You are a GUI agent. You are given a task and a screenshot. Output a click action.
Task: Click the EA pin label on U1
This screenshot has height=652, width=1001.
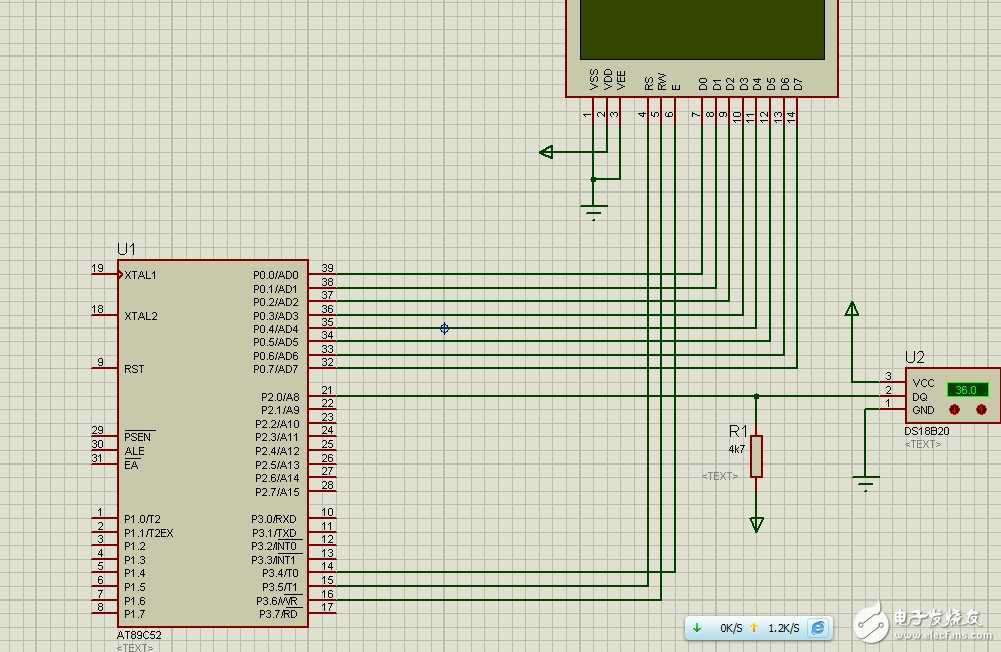[x=131, y=465]
